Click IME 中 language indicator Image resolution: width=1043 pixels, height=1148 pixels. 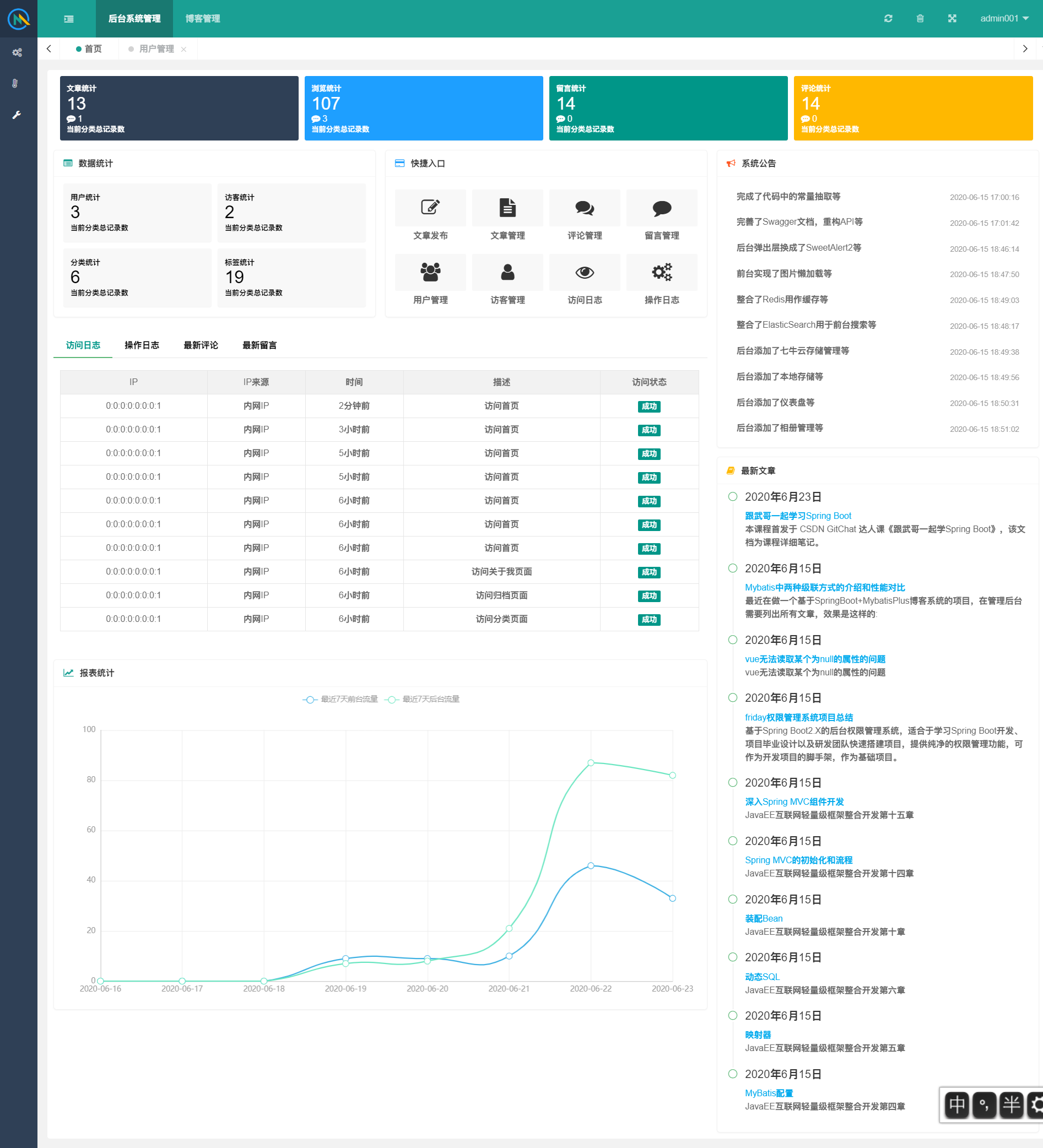(956, 1104)
